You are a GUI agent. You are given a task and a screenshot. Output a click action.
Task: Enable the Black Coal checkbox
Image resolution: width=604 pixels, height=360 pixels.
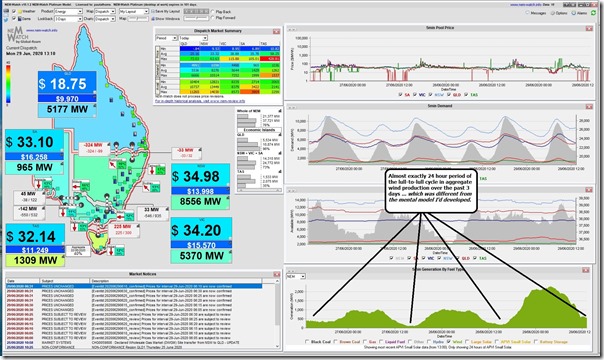click(307, 342)
